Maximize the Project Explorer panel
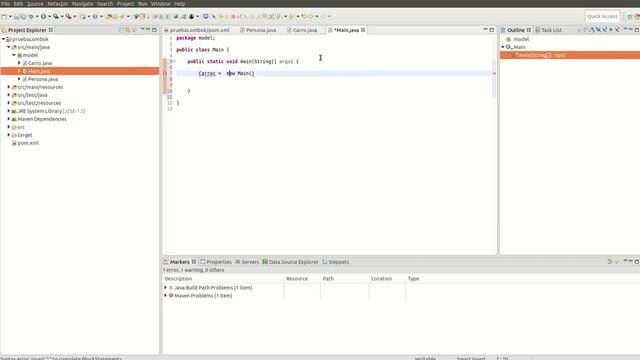Image resolution: width=640 pixels, height=360 pixels. 154,30
